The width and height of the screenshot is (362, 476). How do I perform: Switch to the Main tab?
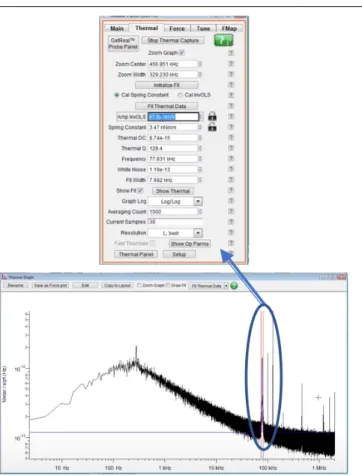click(x=116, y=29)
